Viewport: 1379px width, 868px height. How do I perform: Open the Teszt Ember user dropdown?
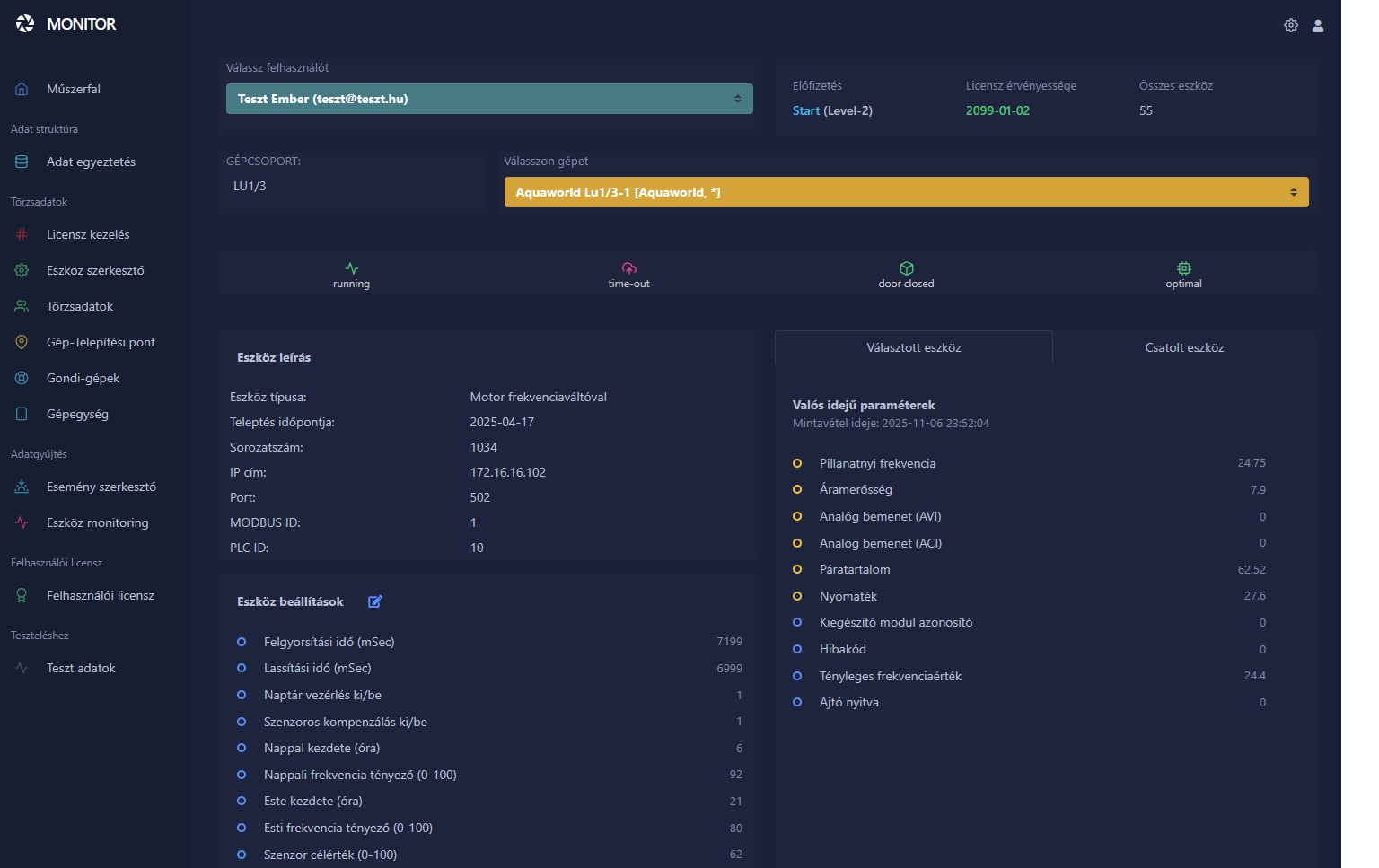pos(489,99)
